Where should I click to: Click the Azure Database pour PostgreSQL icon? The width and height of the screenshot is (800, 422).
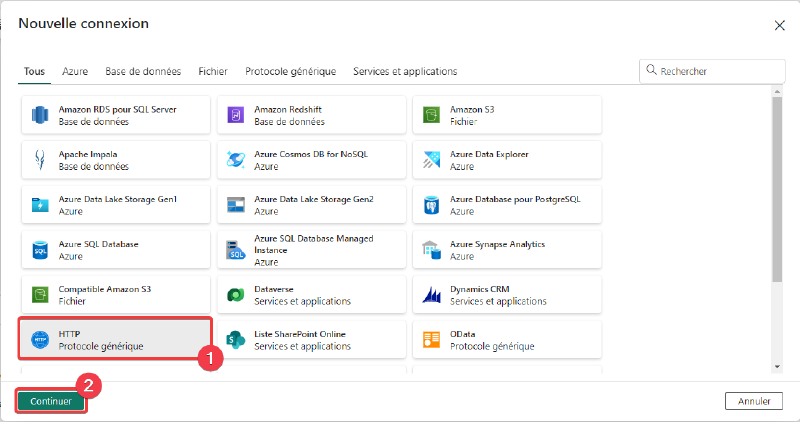click(431, 205)
